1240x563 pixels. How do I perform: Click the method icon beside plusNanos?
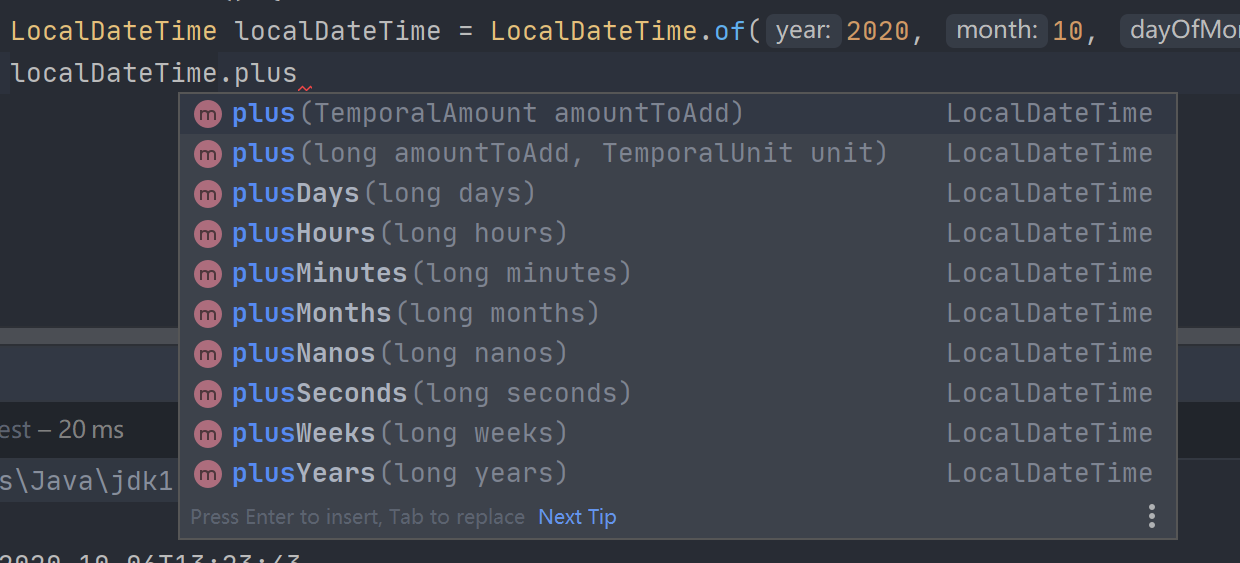(x=207, y=354)
